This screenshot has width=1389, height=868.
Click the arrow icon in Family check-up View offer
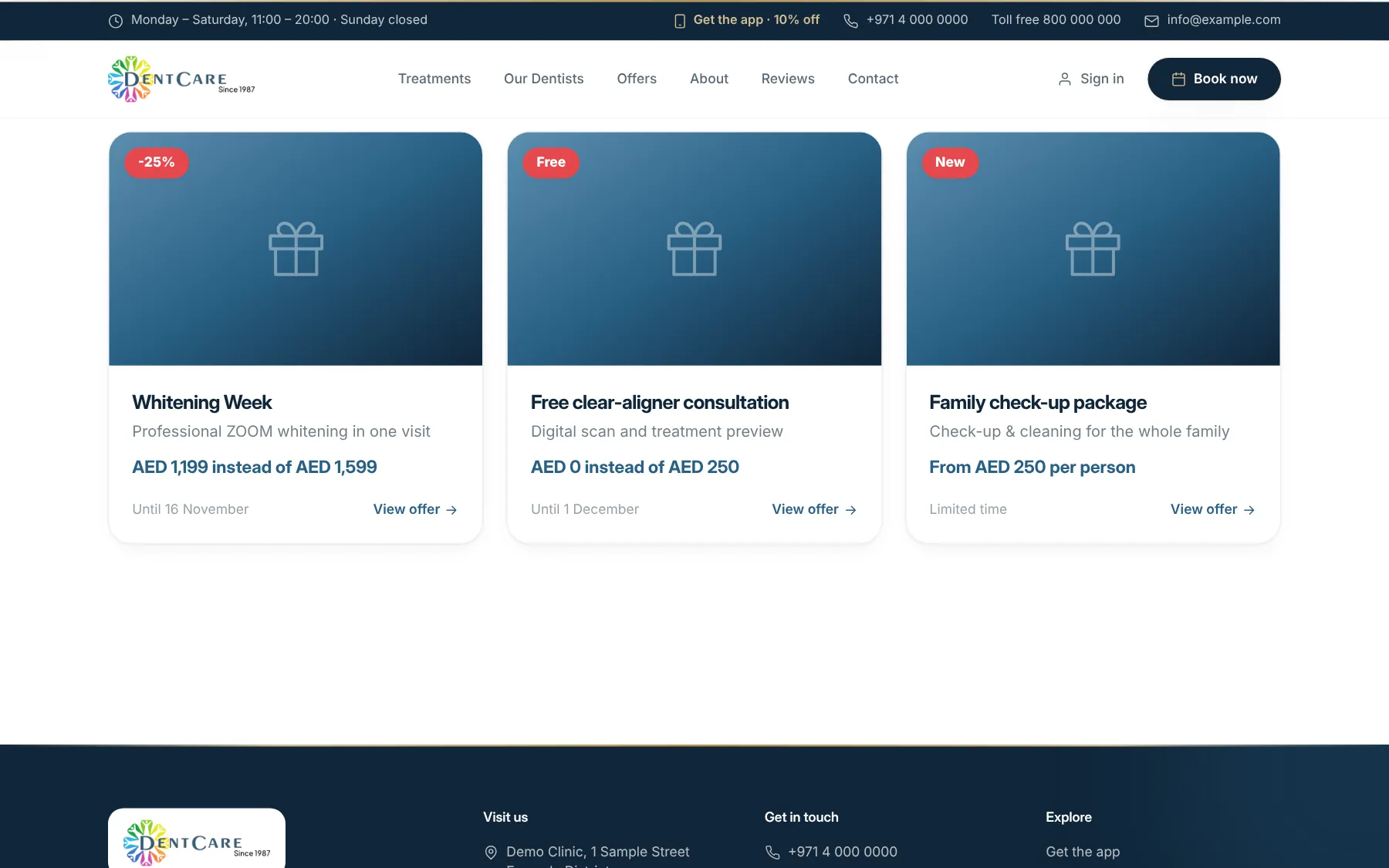[x=1249, y=510]
